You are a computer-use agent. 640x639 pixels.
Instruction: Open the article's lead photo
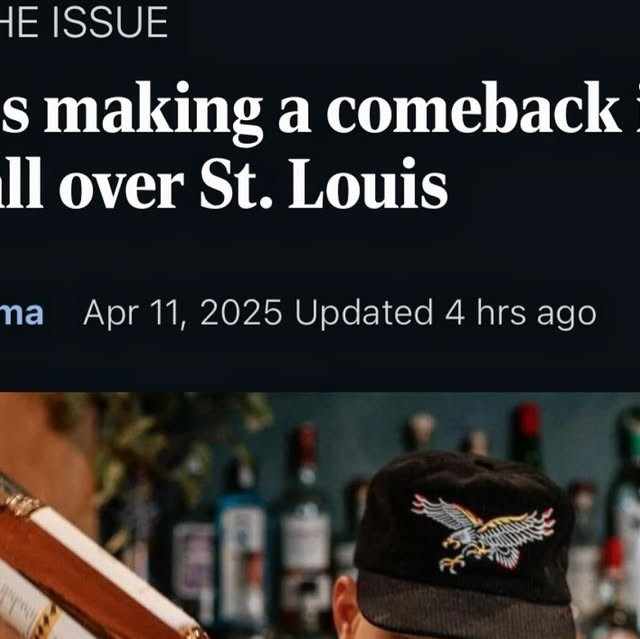(320, 515)
